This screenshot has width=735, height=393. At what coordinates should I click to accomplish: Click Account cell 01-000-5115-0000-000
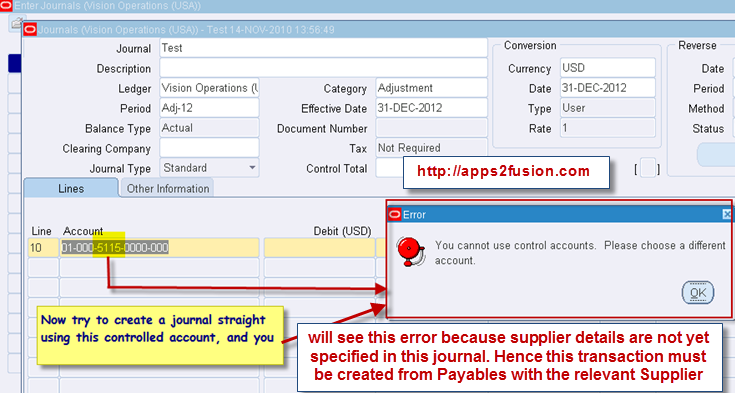(159, 248)
